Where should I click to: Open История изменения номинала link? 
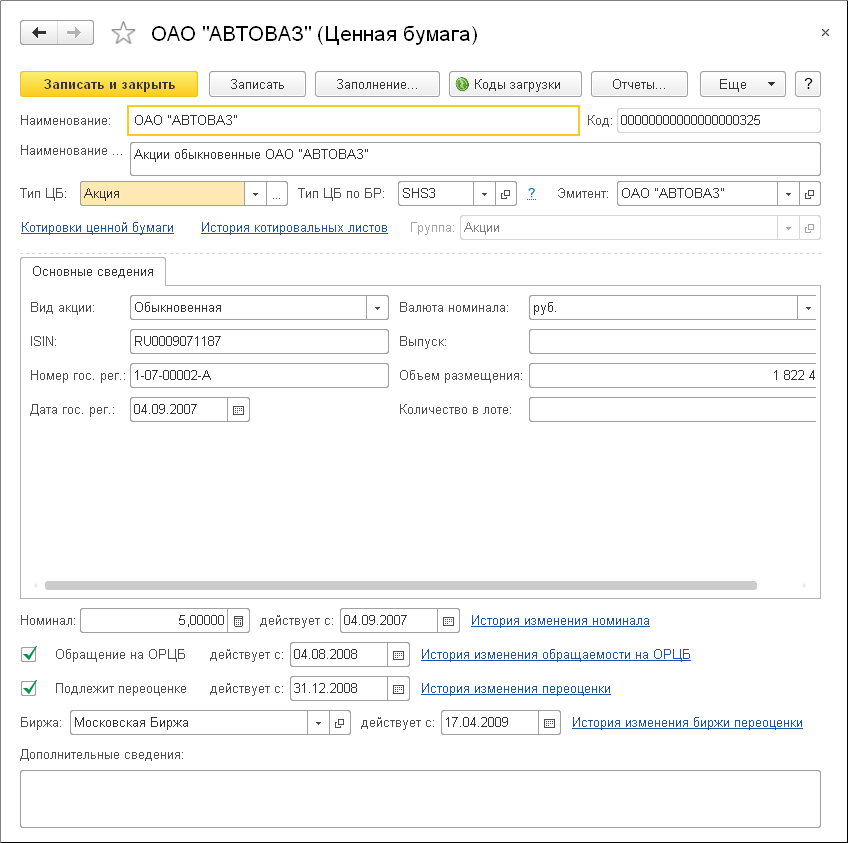[560, 621]
